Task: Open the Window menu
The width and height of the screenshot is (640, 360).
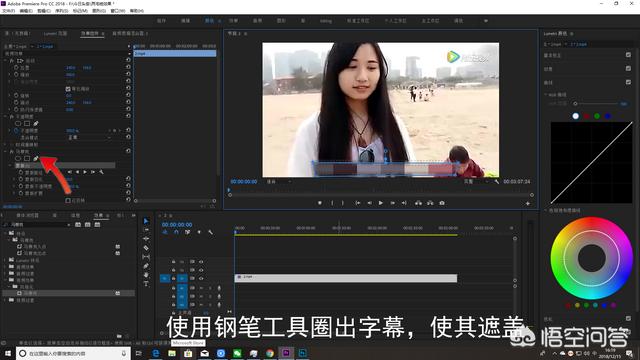Action: (x=118, y=11)
